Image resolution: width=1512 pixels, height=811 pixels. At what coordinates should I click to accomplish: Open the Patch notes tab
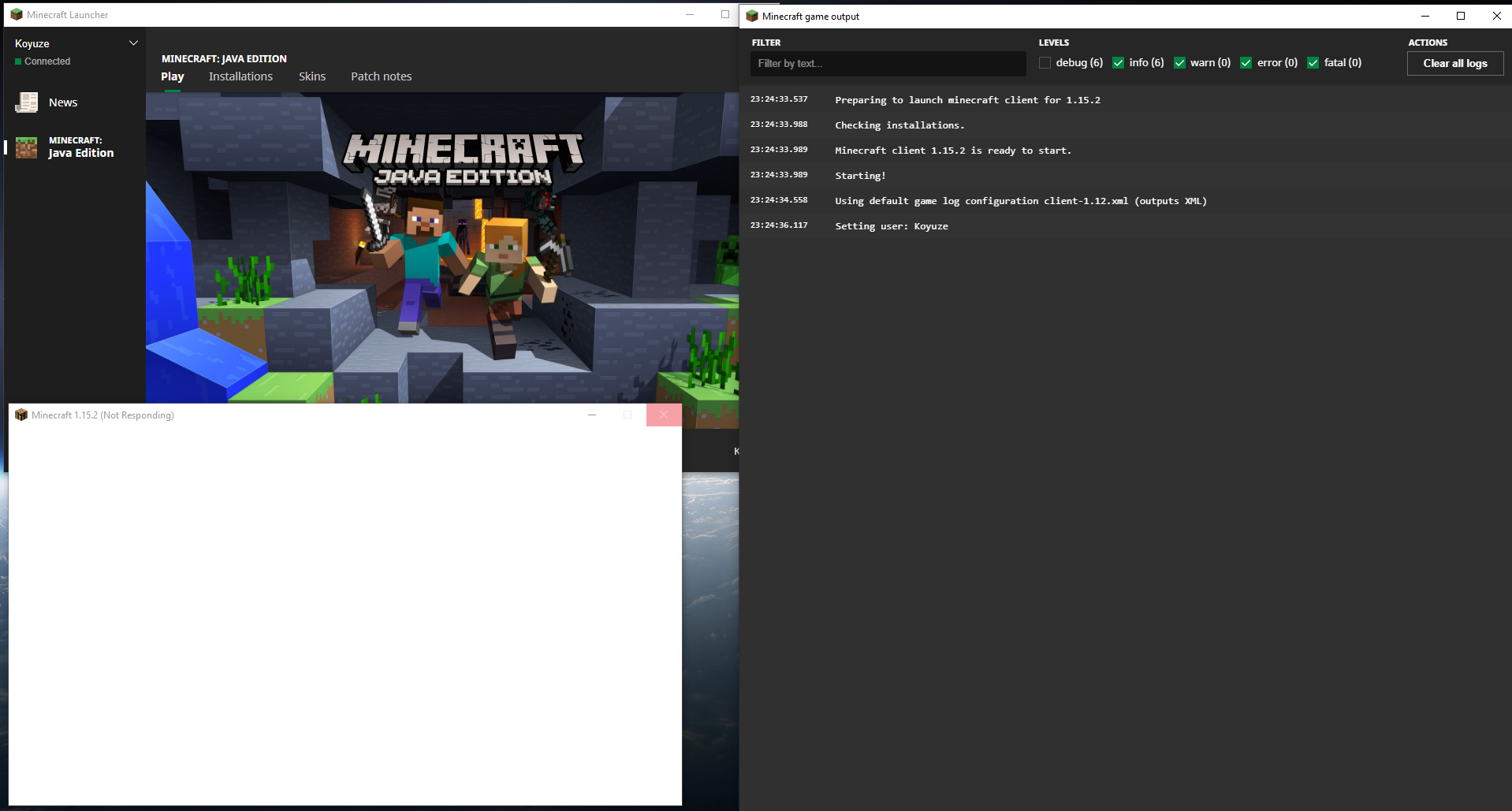pyautogui.click(x=382, y=76)
